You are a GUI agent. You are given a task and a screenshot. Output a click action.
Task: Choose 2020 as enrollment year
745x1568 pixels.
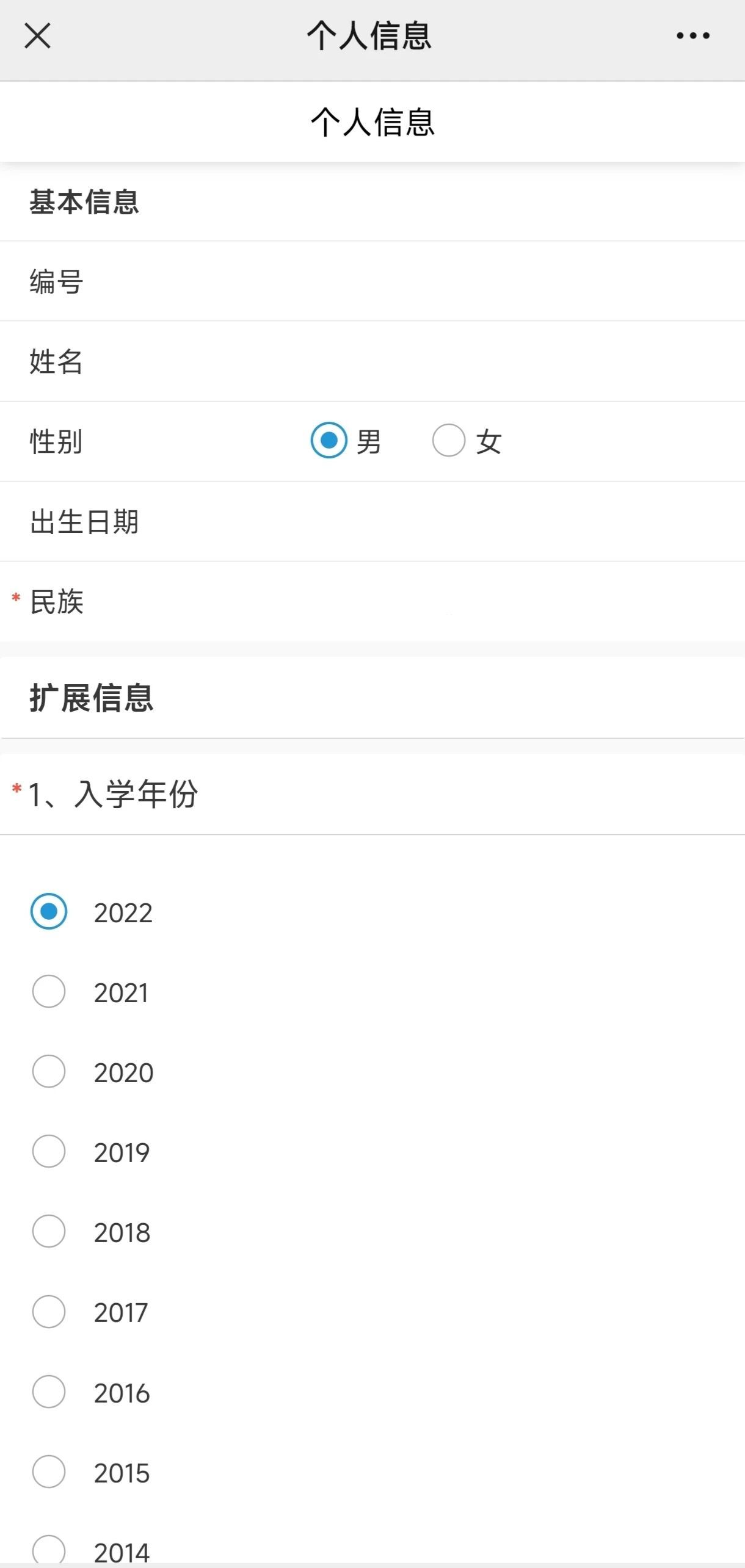[x=49, y=1071]
